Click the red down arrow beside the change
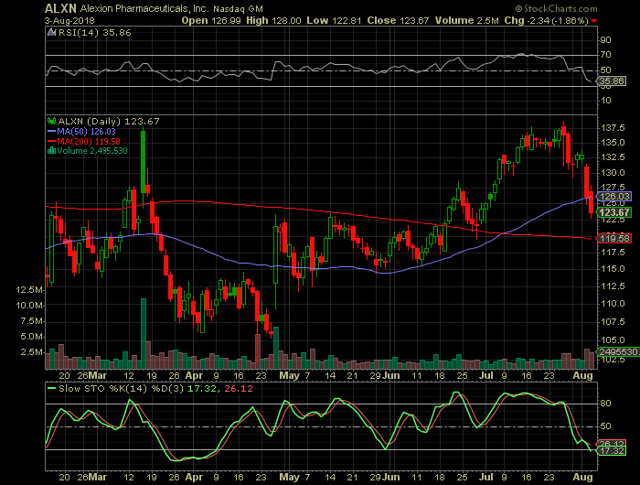The image size is (640, 485). (593, 21)
